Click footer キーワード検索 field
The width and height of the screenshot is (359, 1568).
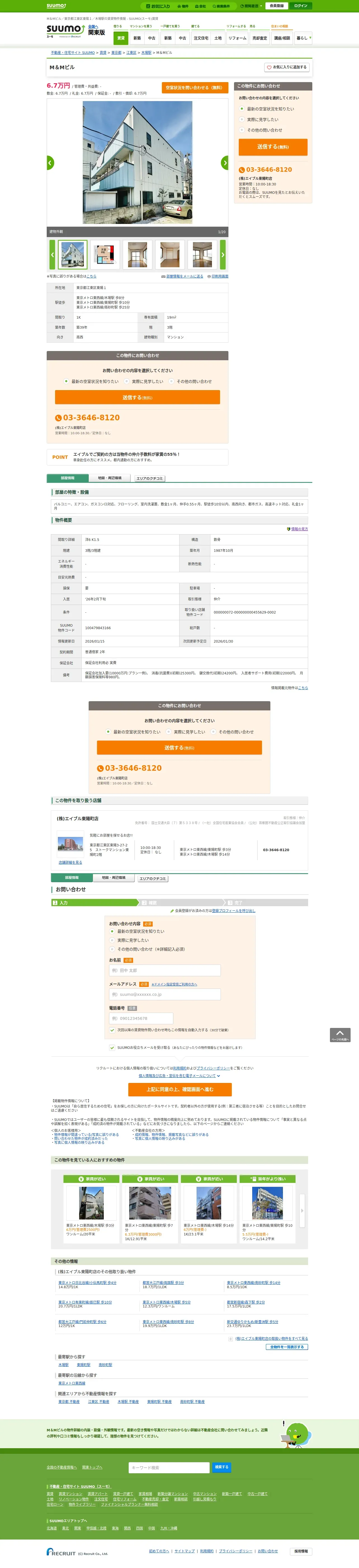coord(169,1467)
